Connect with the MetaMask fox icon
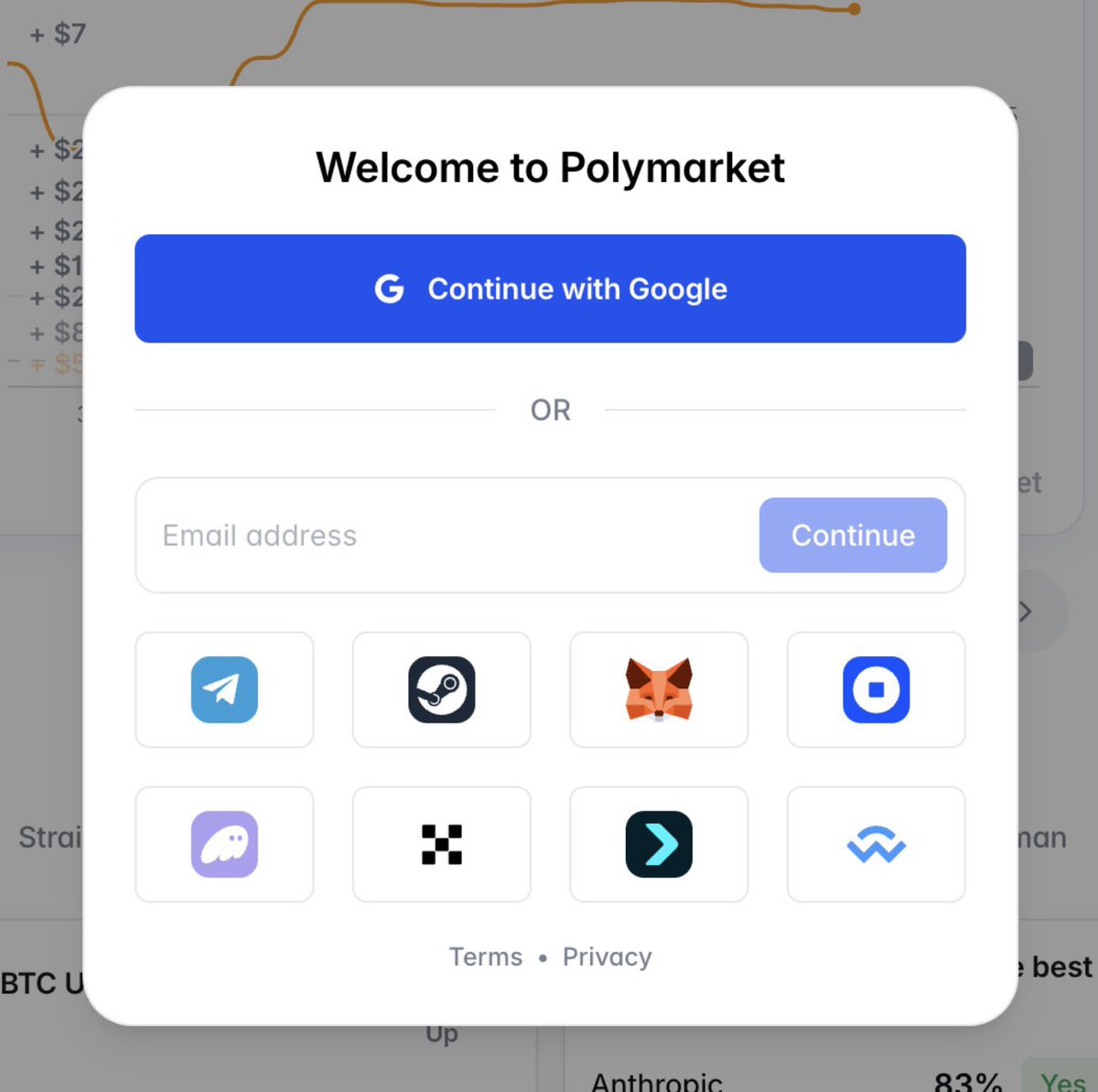Image resolution: width=1098 pixels, height=1092 pixels. click(659, 689)
